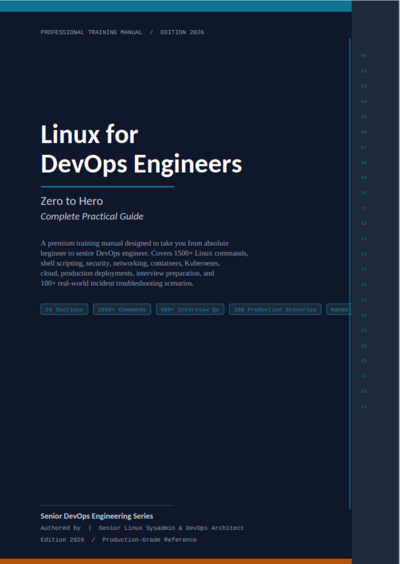Click the section marker "18" in side strip
This screenshot has height=564, width=400.
pyautogui.click(x=364, y=315)
